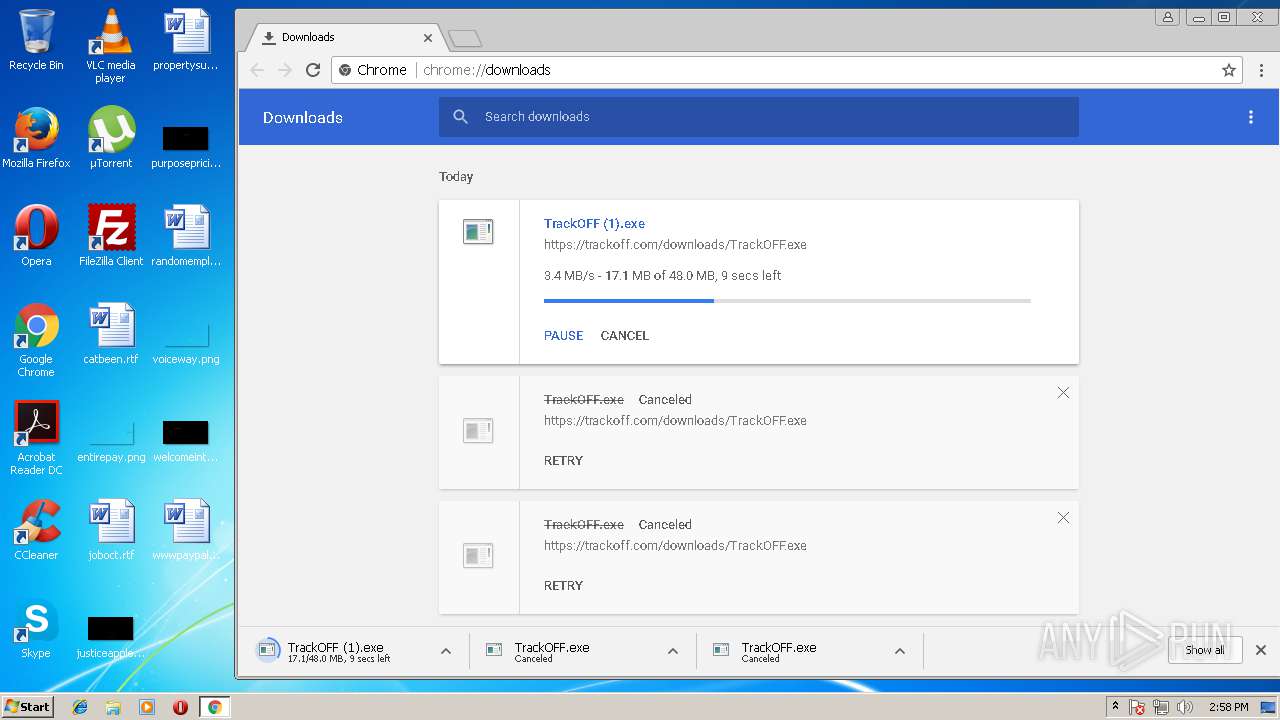Select the justiceapple file on desktop
The image size is (1280, 720).
coord(110,636)
